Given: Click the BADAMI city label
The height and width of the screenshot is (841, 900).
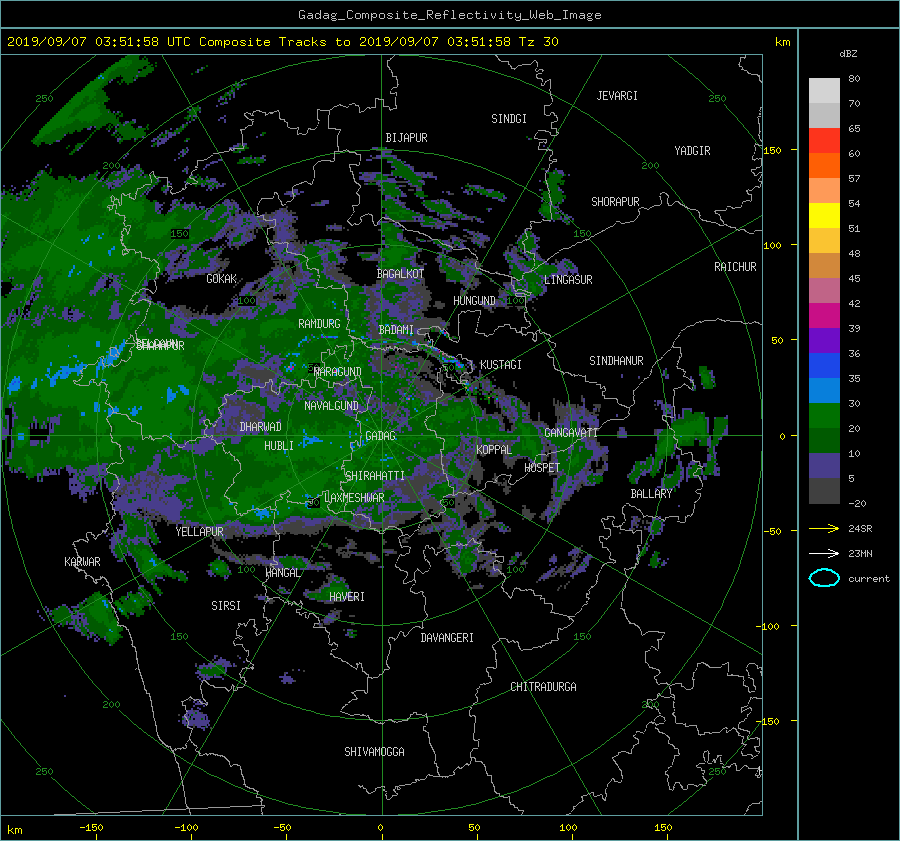Looking at the screenshot, I should tap(396, 330).
